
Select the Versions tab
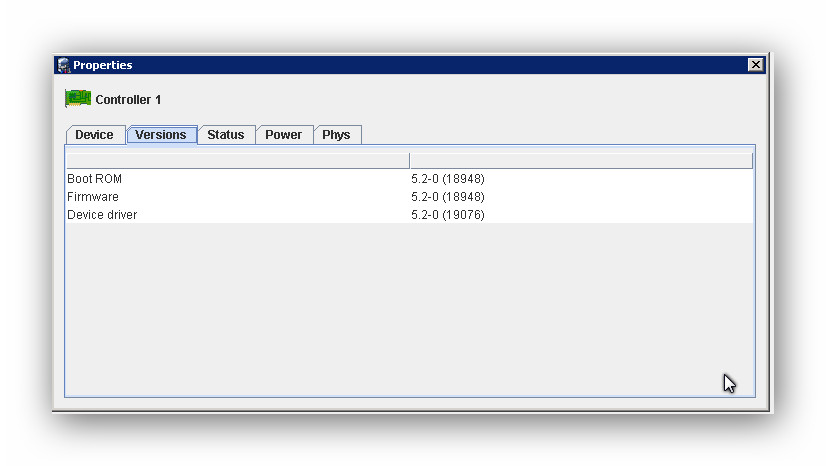click(x=161, y=135)
